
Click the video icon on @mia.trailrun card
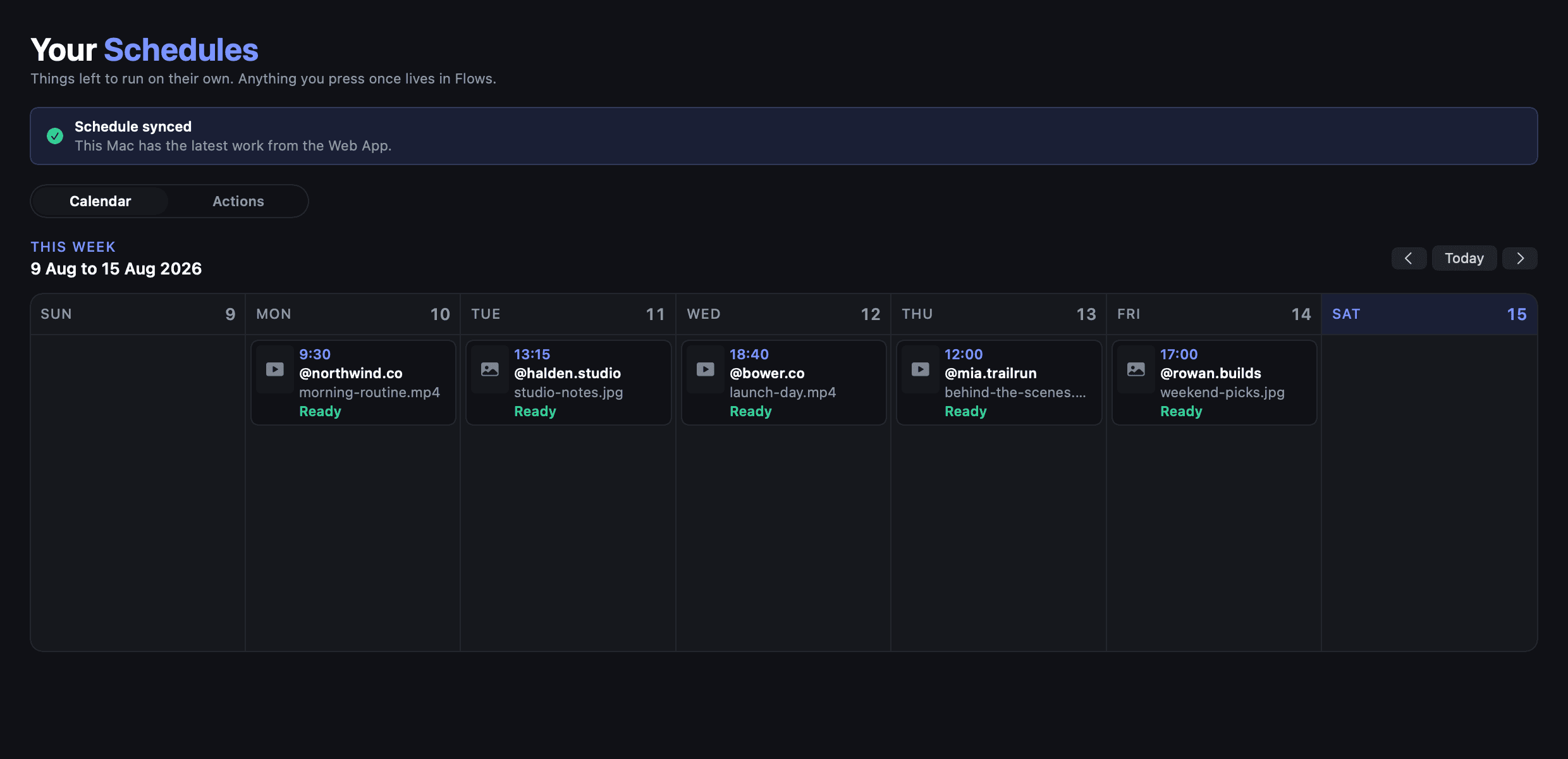click(921, 369)
